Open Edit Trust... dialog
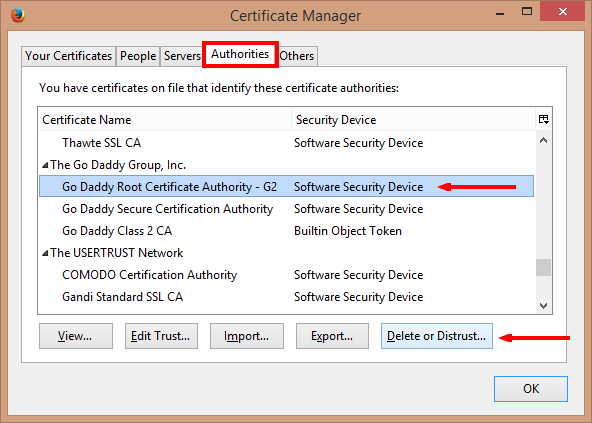The height and width of the screenshot is (423, 592). [161, 336]
